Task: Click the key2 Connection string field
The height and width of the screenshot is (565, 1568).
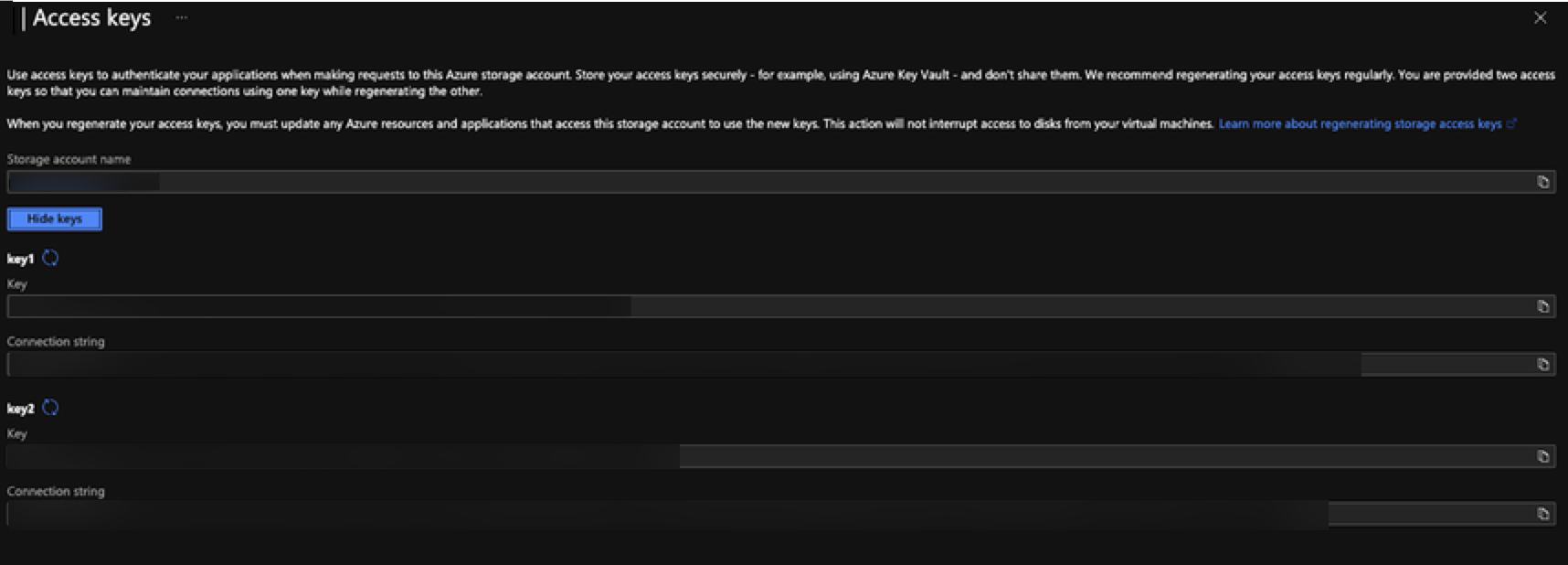Action: click(x=768, y=514)
